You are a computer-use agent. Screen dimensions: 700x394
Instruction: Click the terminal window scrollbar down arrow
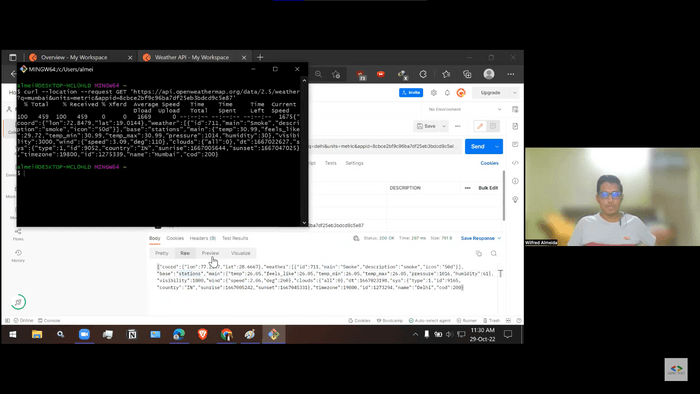point(304,223)
